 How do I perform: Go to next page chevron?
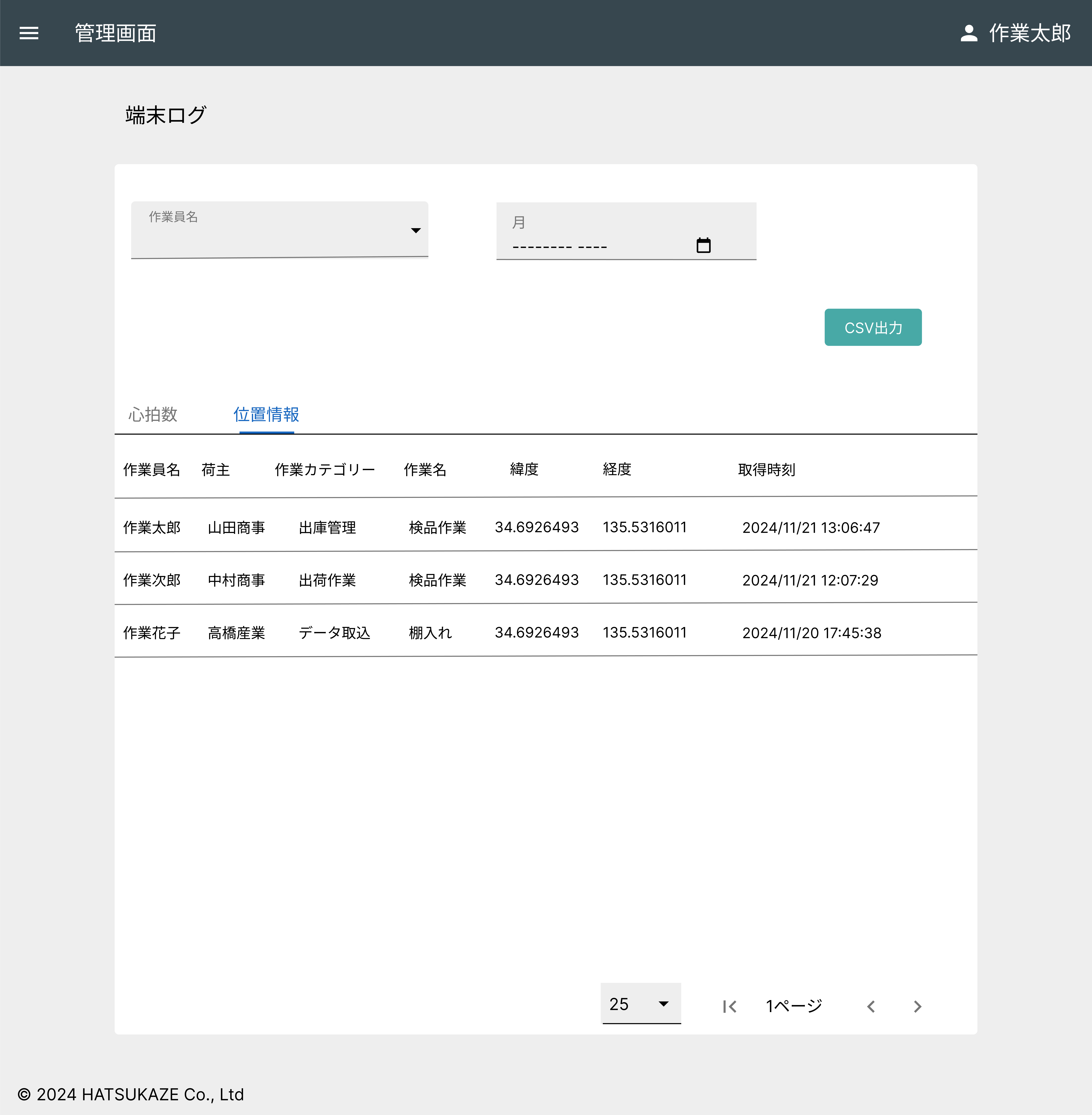tap(918, 1006)
